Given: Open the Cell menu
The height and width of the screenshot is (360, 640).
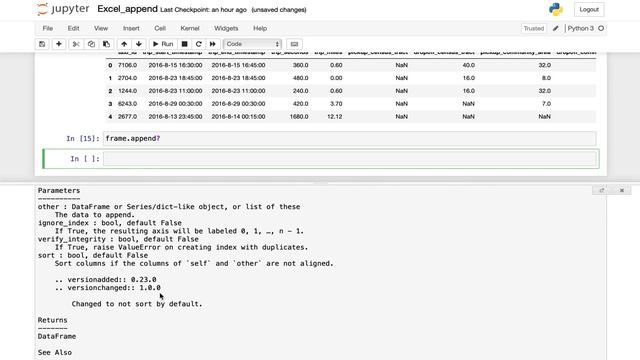Looking at the screenshot, I should [160, 28].
